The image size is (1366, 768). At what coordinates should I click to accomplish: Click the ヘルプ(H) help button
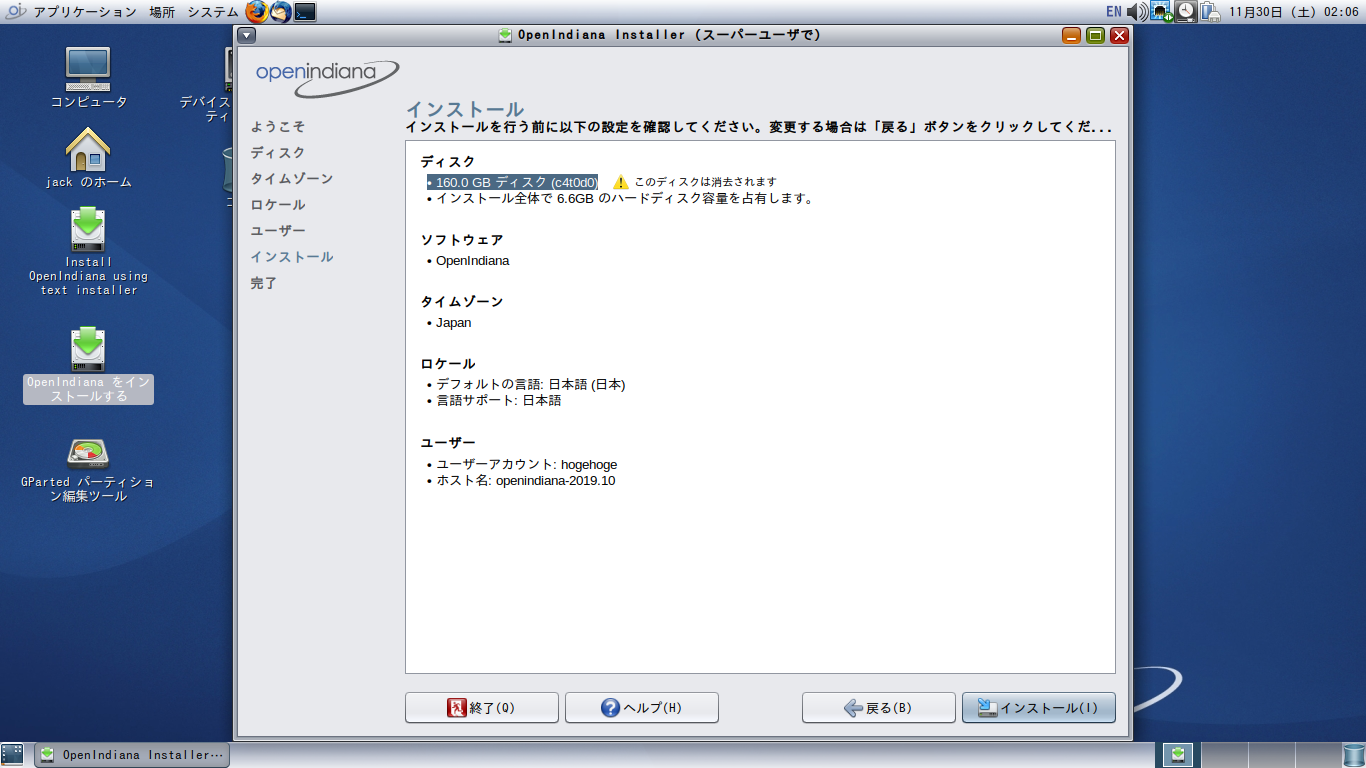[x=641, y=707]
